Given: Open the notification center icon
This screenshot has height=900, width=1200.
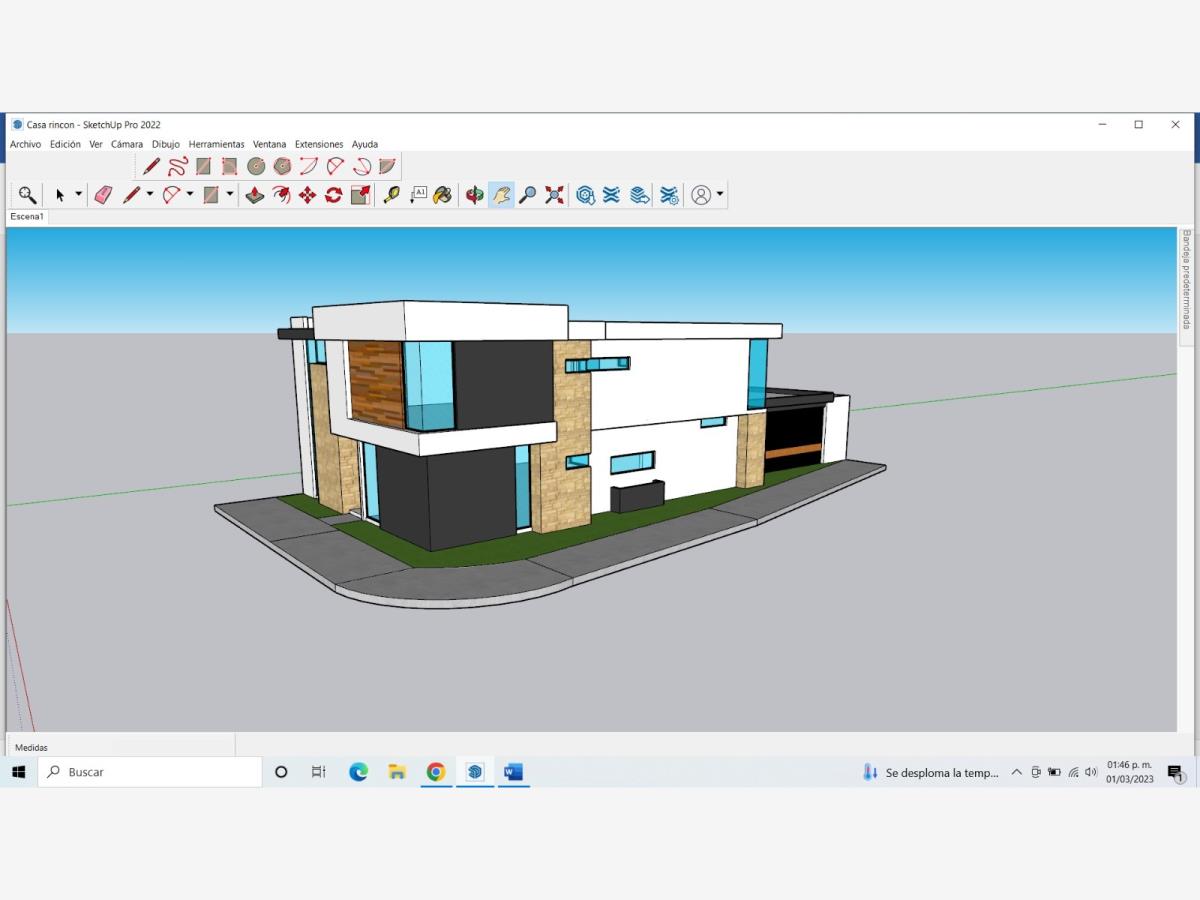Looking at the screenshot, I should coord(1176,773).
